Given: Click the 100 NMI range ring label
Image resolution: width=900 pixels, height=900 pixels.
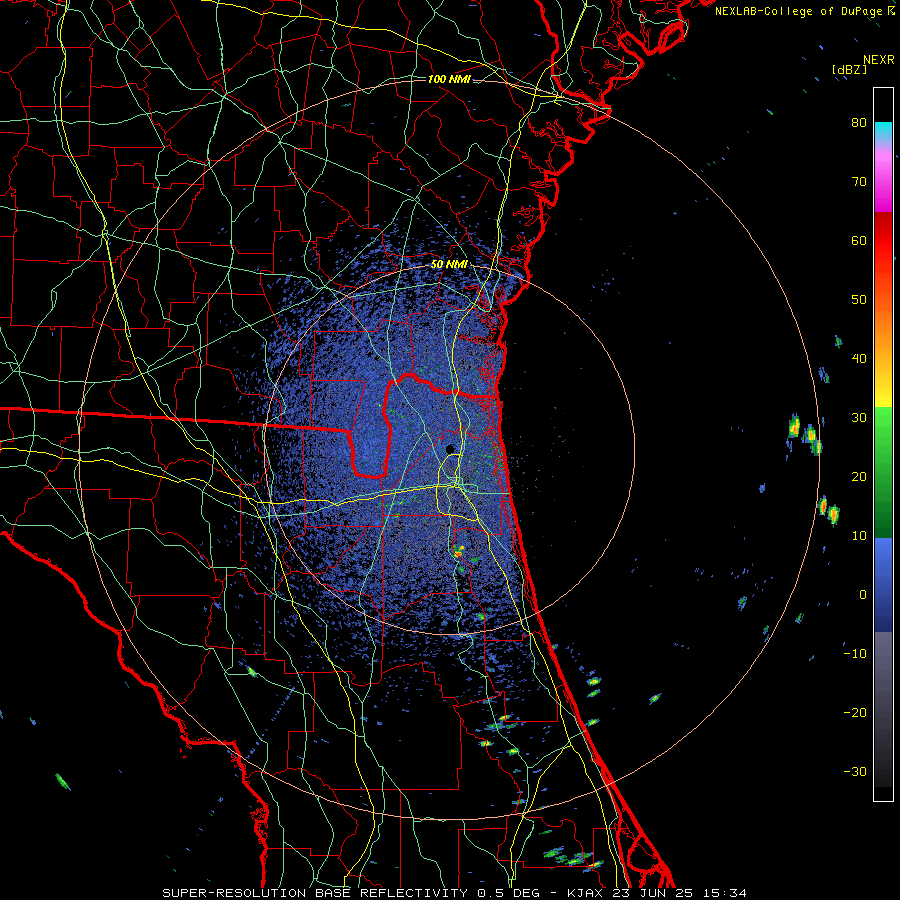Looking at the screenshot, I should pyautogui.click(x=449, y=79).
